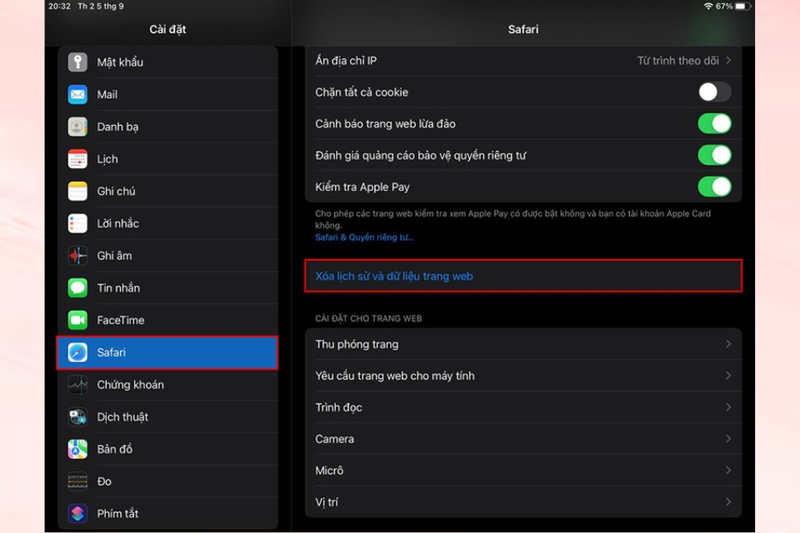
Task: Tap Từ trình theo dõi value
Action: coord(678,61)
